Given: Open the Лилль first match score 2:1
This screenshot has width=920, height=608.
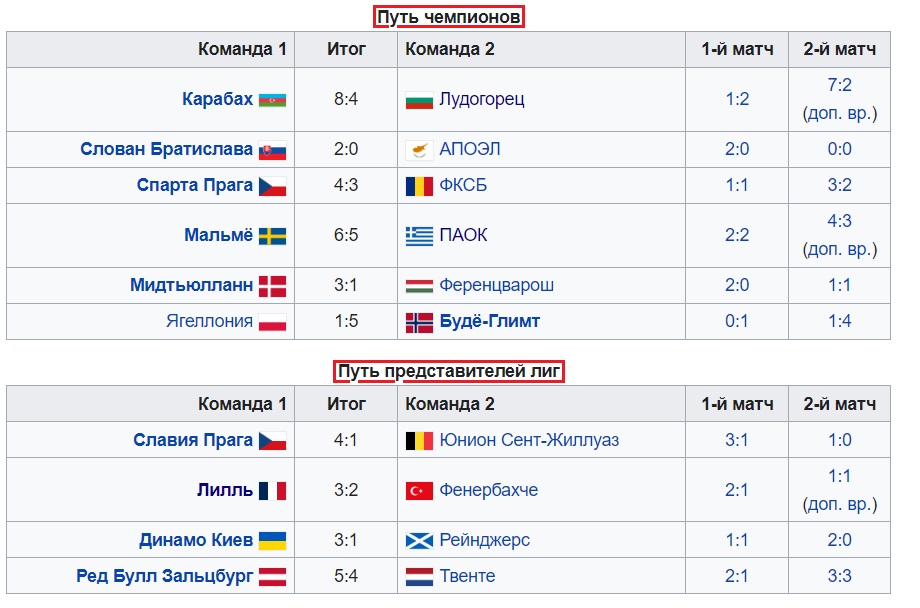Looking at the screenshot, I should 736,490.
